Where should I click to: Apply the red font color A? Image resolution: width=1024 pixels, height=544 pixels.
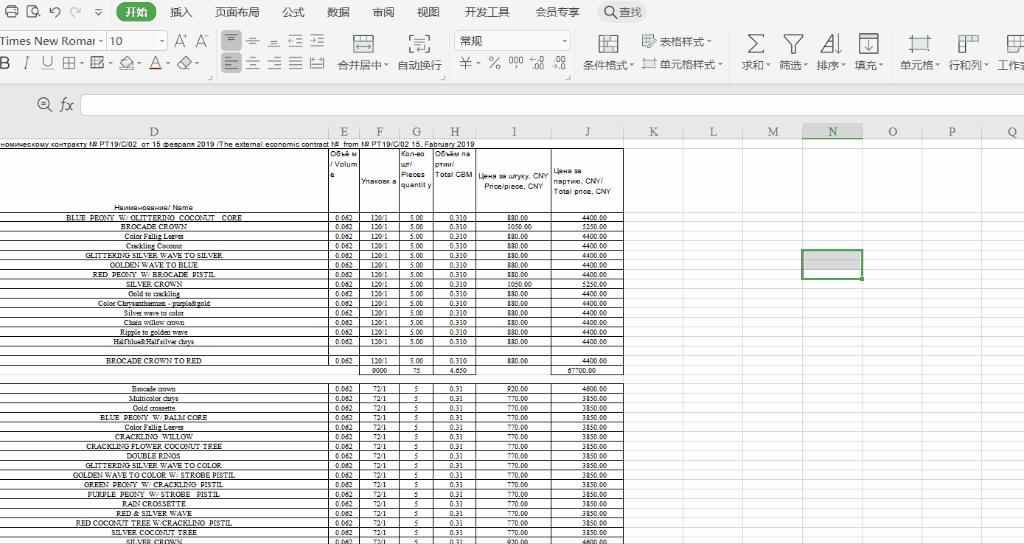[155, 63]
